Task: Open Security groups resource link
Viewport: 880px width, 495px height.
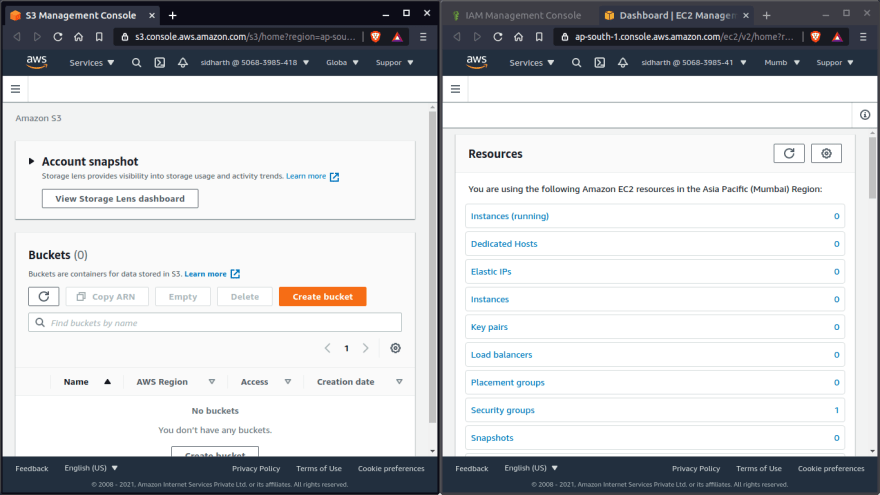Action: pos(502,410)
